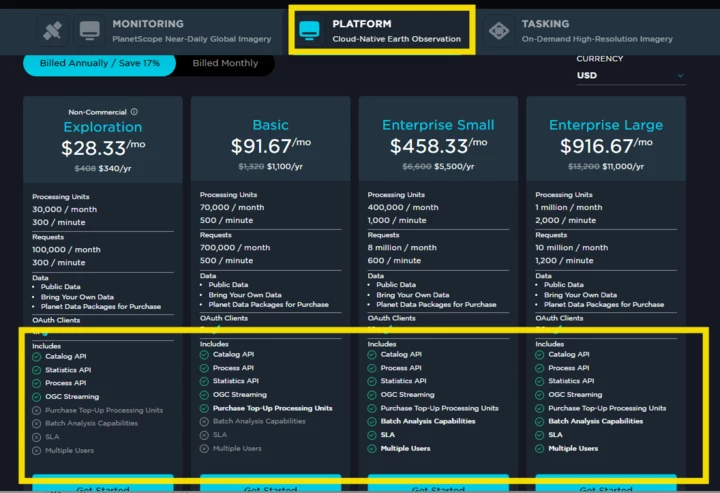
Task: Click the $28.33/mo Exploration price
Action: click(x=103, y=148)
